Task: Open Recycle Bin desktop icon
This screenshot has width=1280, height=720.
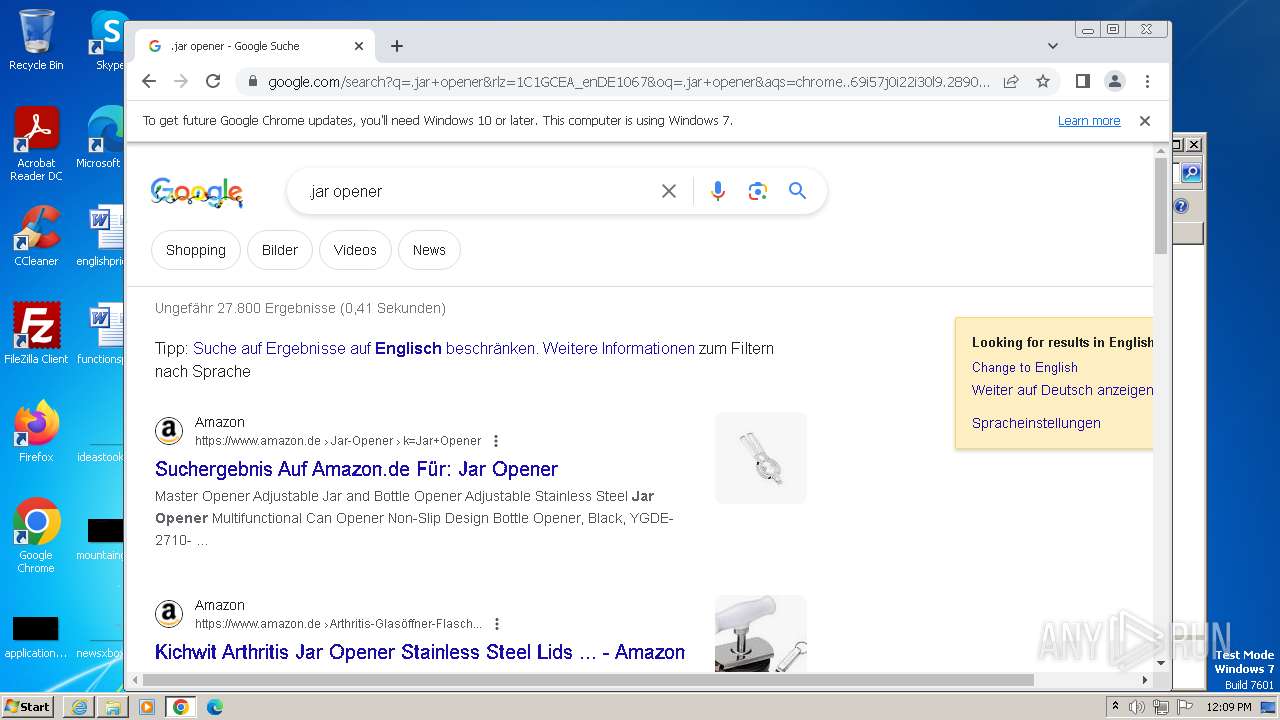Action: 36,40
